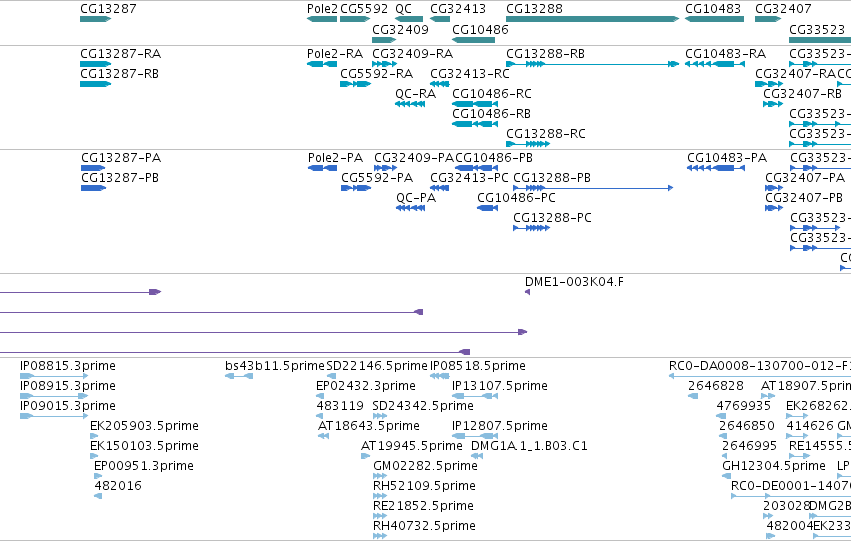This screenshot has height=541, width=851.
Task: Select the CG32409 gene
Action: tap(384, 40)
